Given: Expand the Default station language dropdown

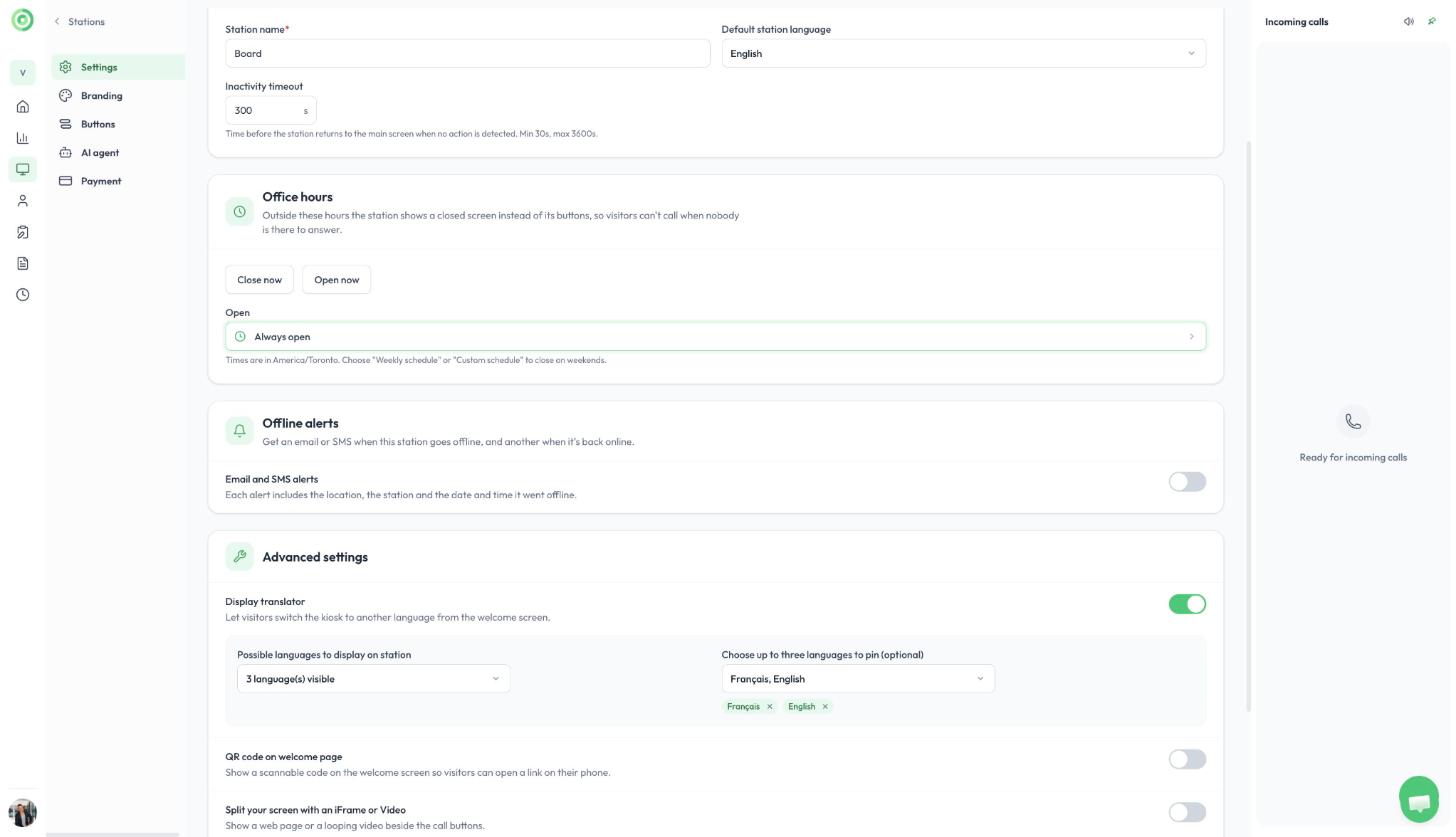Looking at the screenshot, I should coord(964,54).
